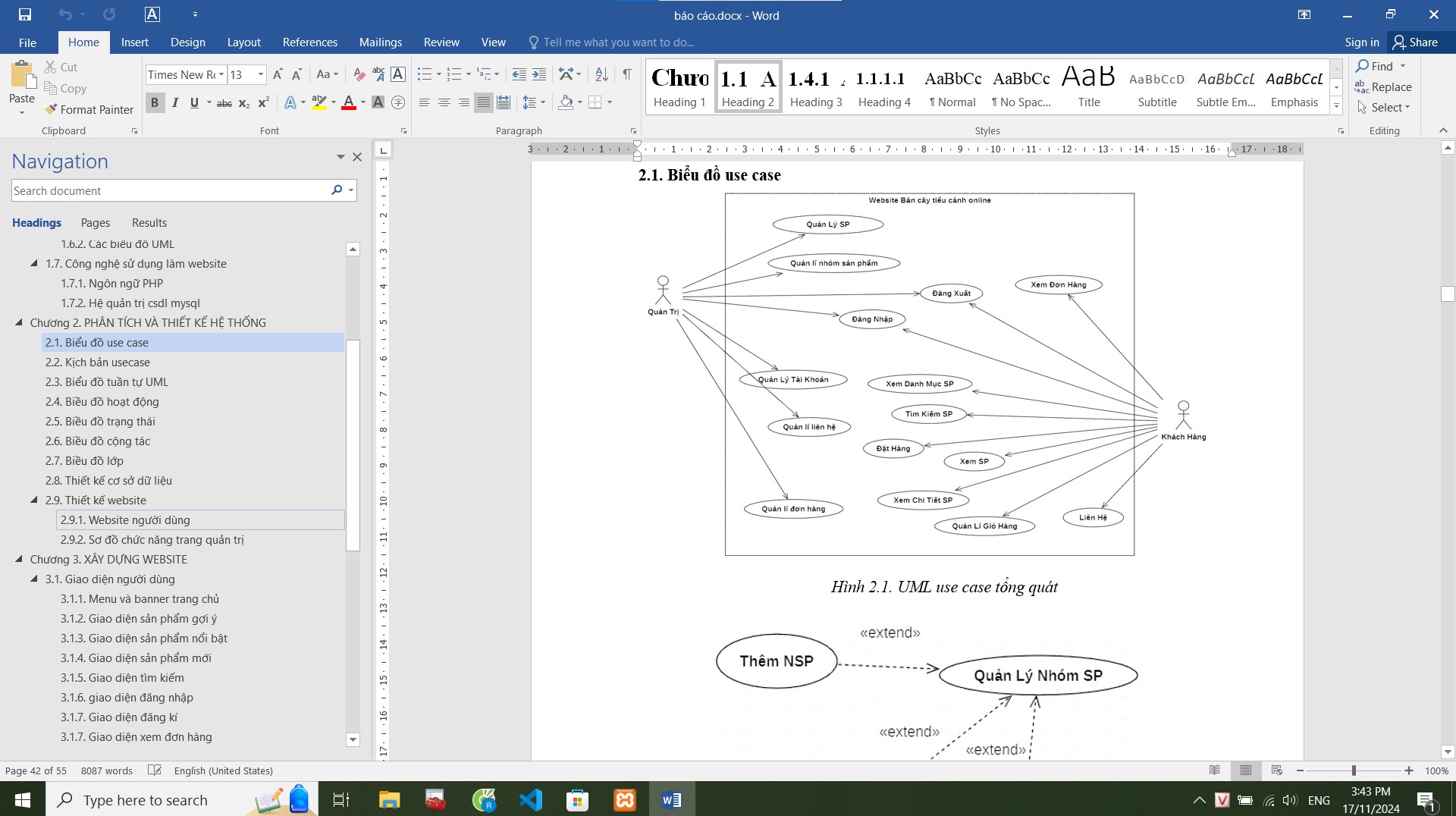This screenshot has width=1456, height=816.
Task: Toggle Print Layout view
Action: pos(1246,770)
